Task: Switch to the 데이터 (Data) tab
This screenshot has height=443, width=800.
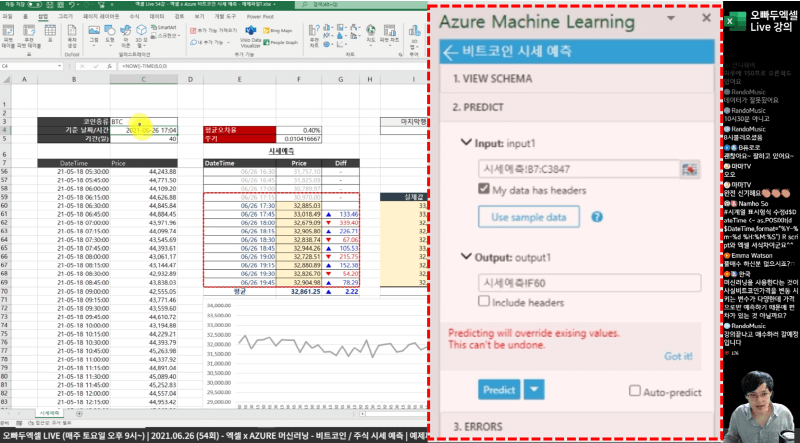Action: click(x=157, y=16)
